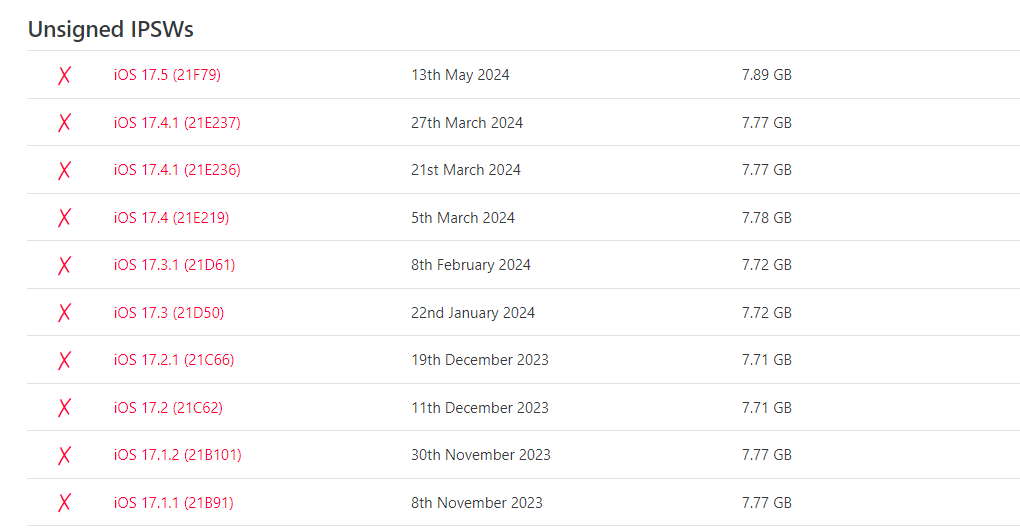1020x531 pixels.
Task: Click the unsigned X icon for 21E237
Action: coord(64,123)
